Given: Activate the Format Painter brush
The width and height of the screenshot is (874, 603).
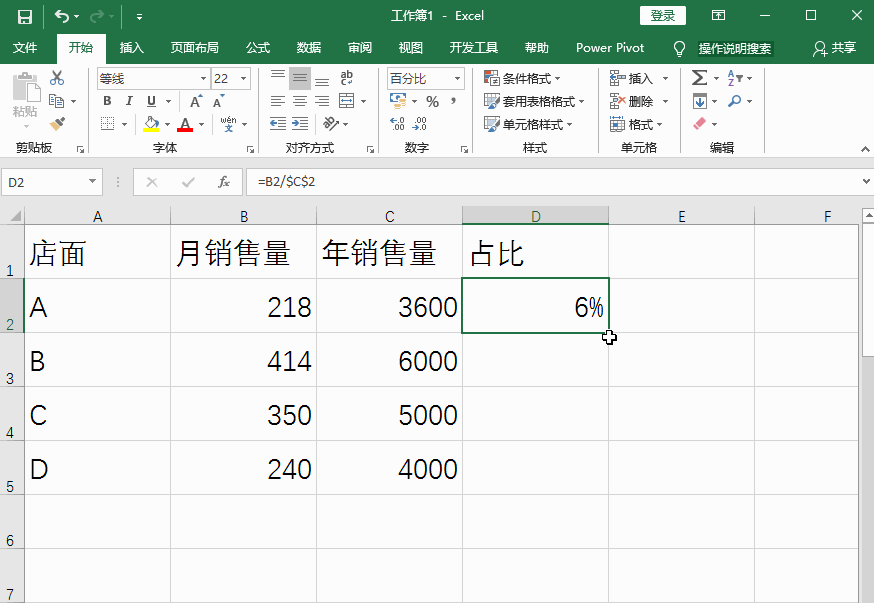Looking at the screenshot, I should [x=57, y=123].
